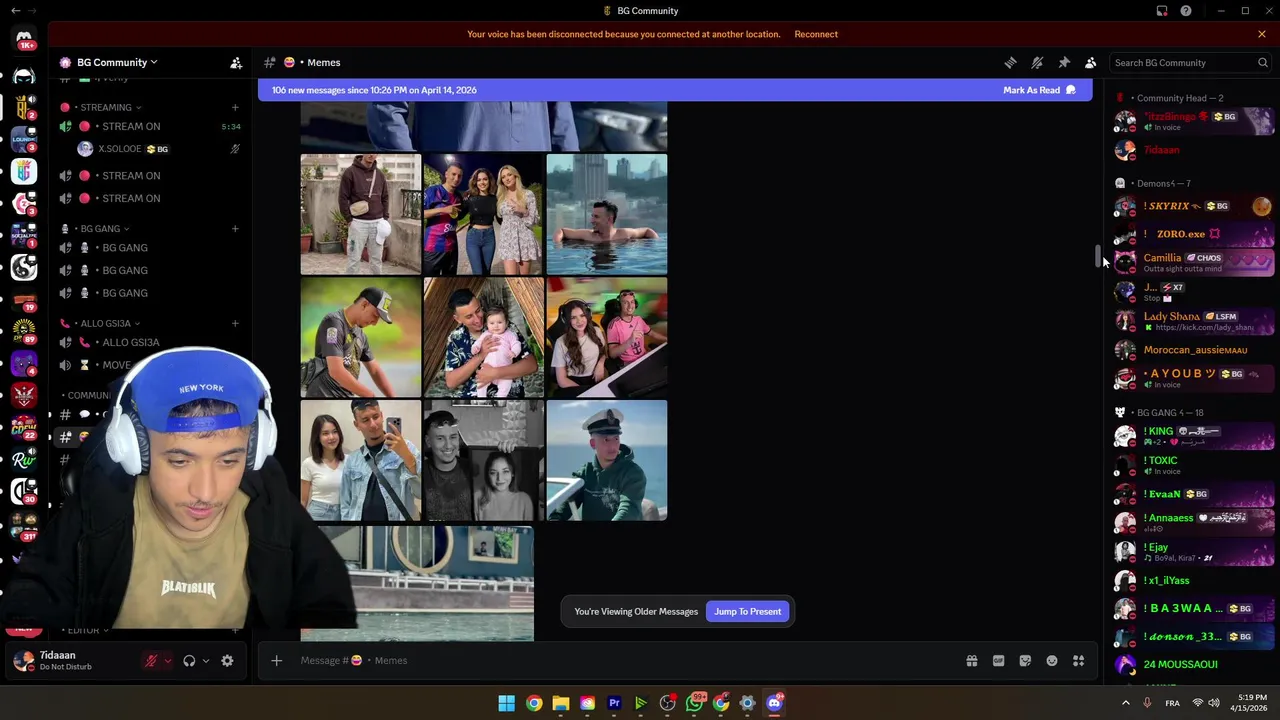Image resolution: width=1280 pixels, height=720 pixels.
Task: Open member Moroccan_aussie in member list
Action: (x=1194, y=351)
